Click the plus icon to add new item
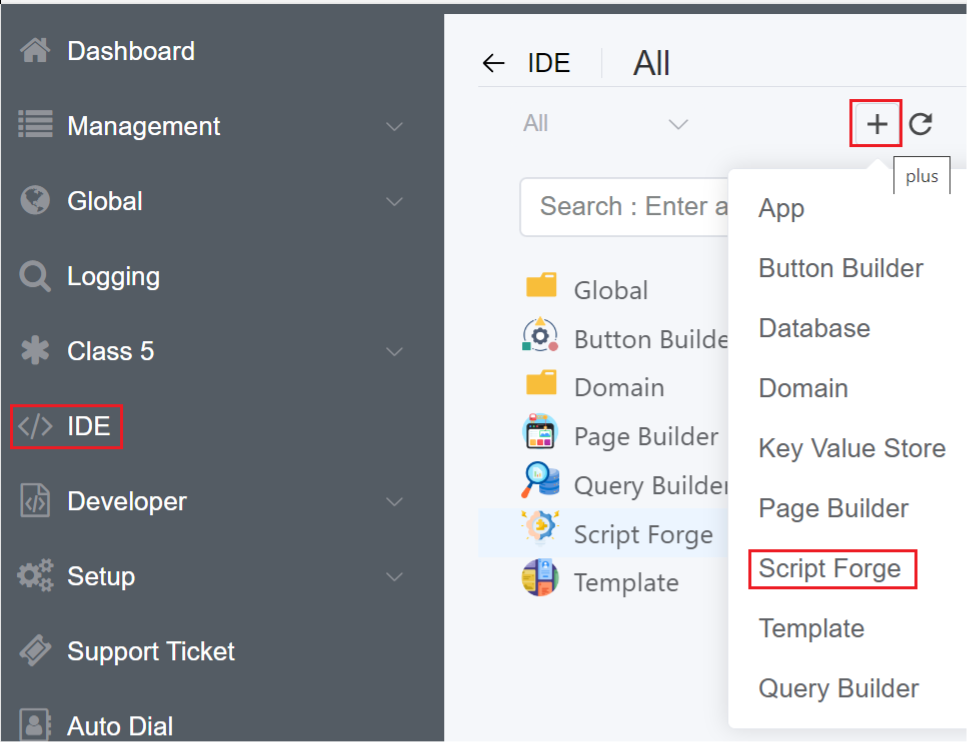The image size is (967, 742). coord(876,124)
